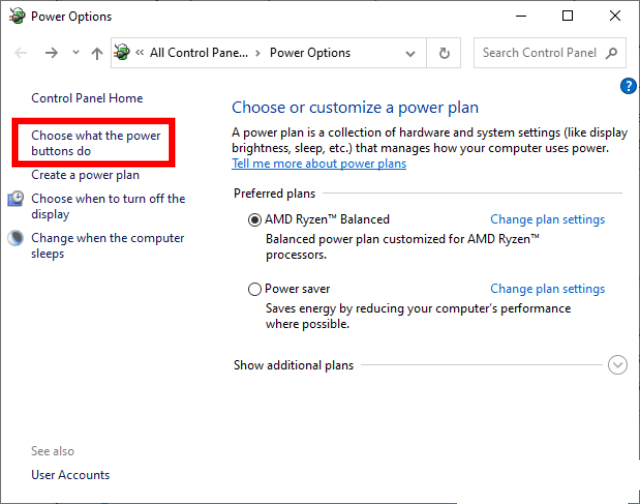
Task: Open Change when the computer sleeps
Action: pos(108,245)
